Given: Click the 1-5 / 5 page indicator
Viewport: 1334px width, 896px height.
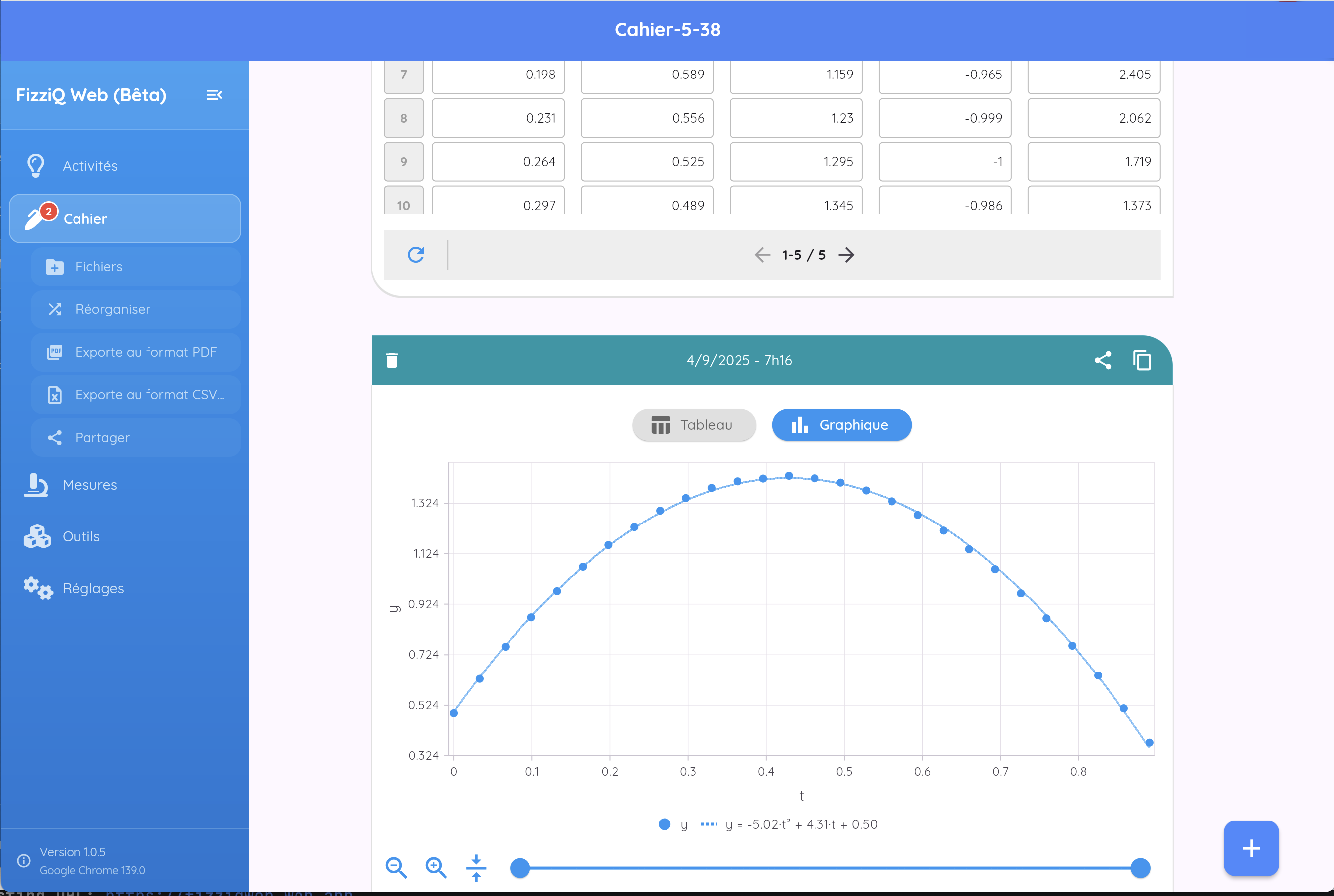Looking at the screenshot, I should tap(804, 255).
